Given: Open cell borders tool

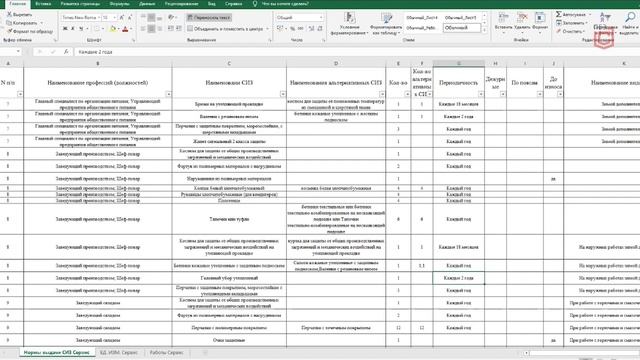Looking at the screenshot, I should coord(97,29).
